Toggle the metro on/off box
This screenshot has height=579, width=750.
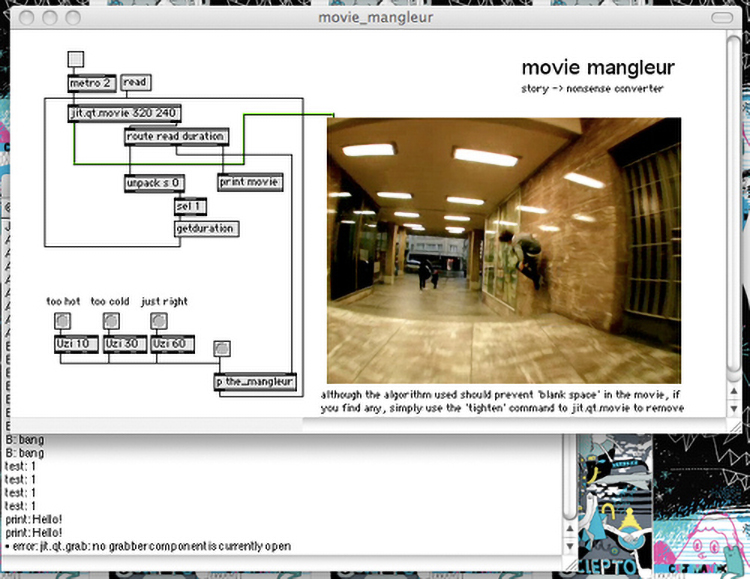[76, 59]
